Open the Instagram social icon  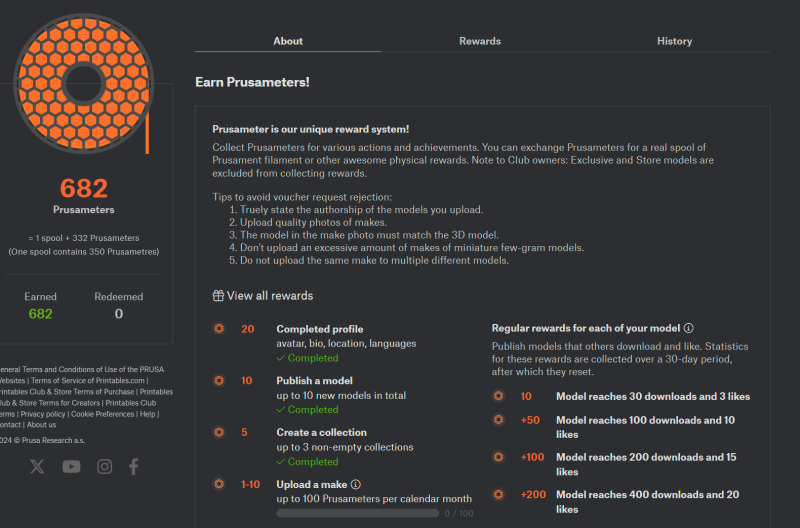[105, 466]
